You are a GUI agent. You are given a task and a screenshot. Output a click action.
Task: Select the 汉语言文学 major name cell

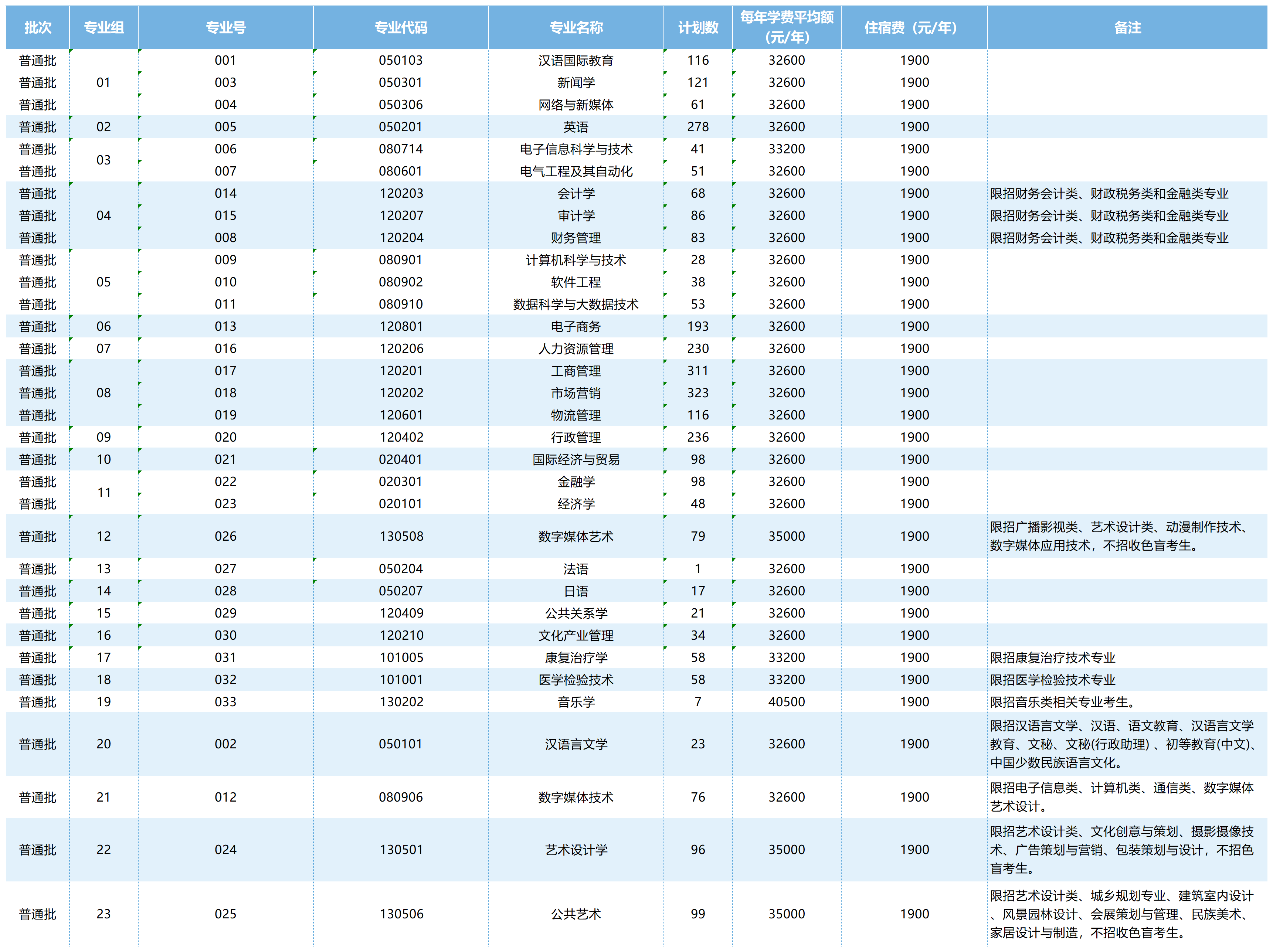[x=576, y=744]
